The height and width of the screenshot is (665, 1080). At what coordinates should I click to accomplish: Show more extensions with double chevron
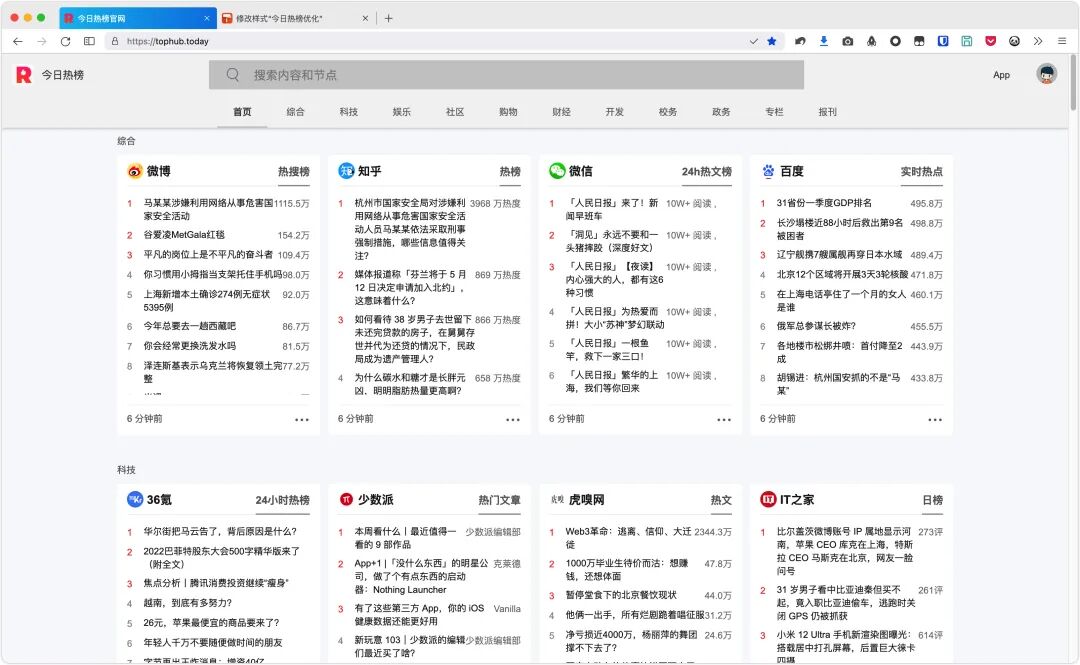(x=1038, y=41)
